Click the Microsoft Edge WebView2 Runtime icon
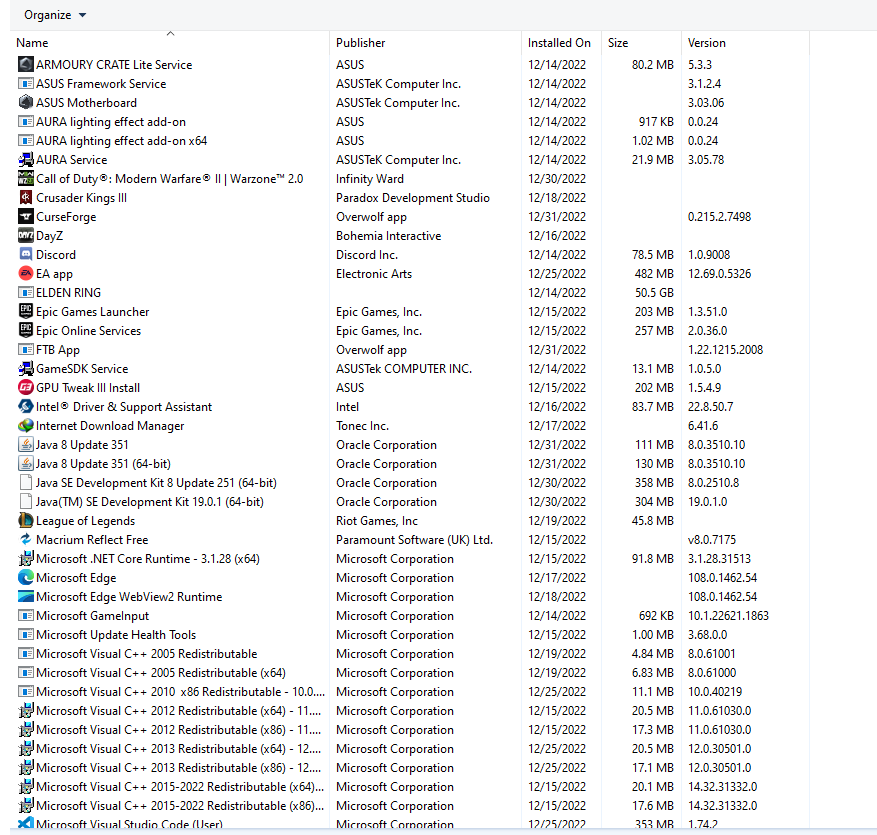 point(26,597)
